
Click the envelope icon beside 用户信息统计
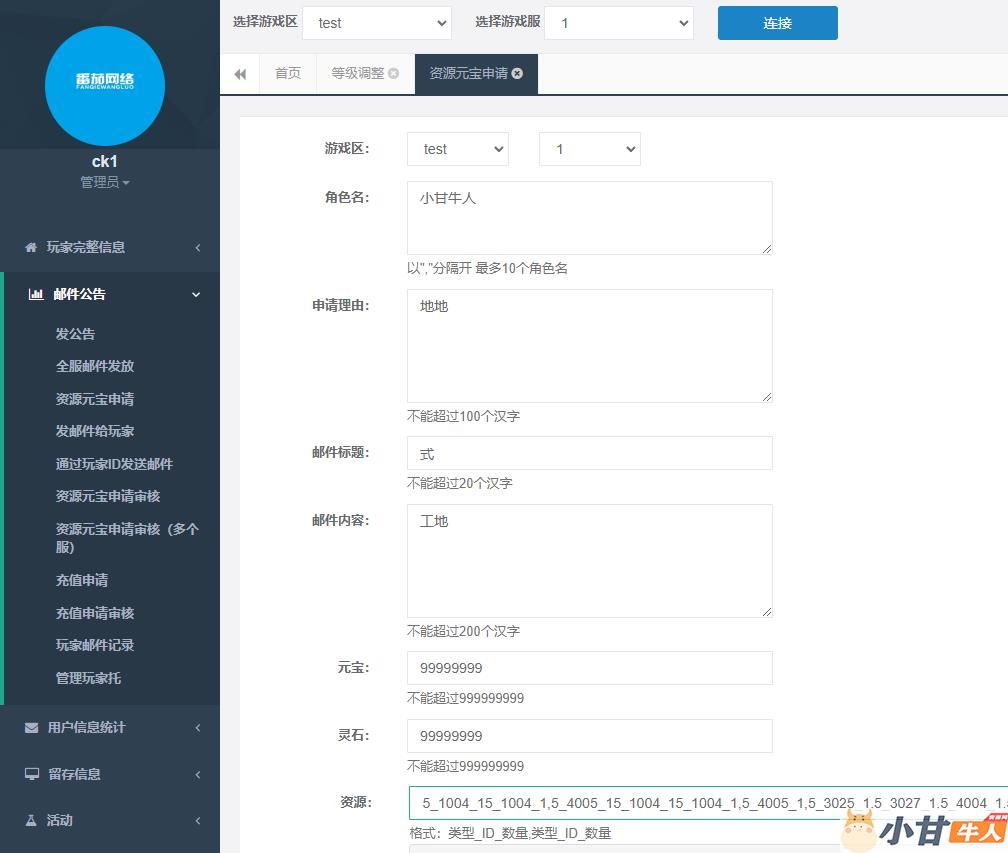coord(31,728)
